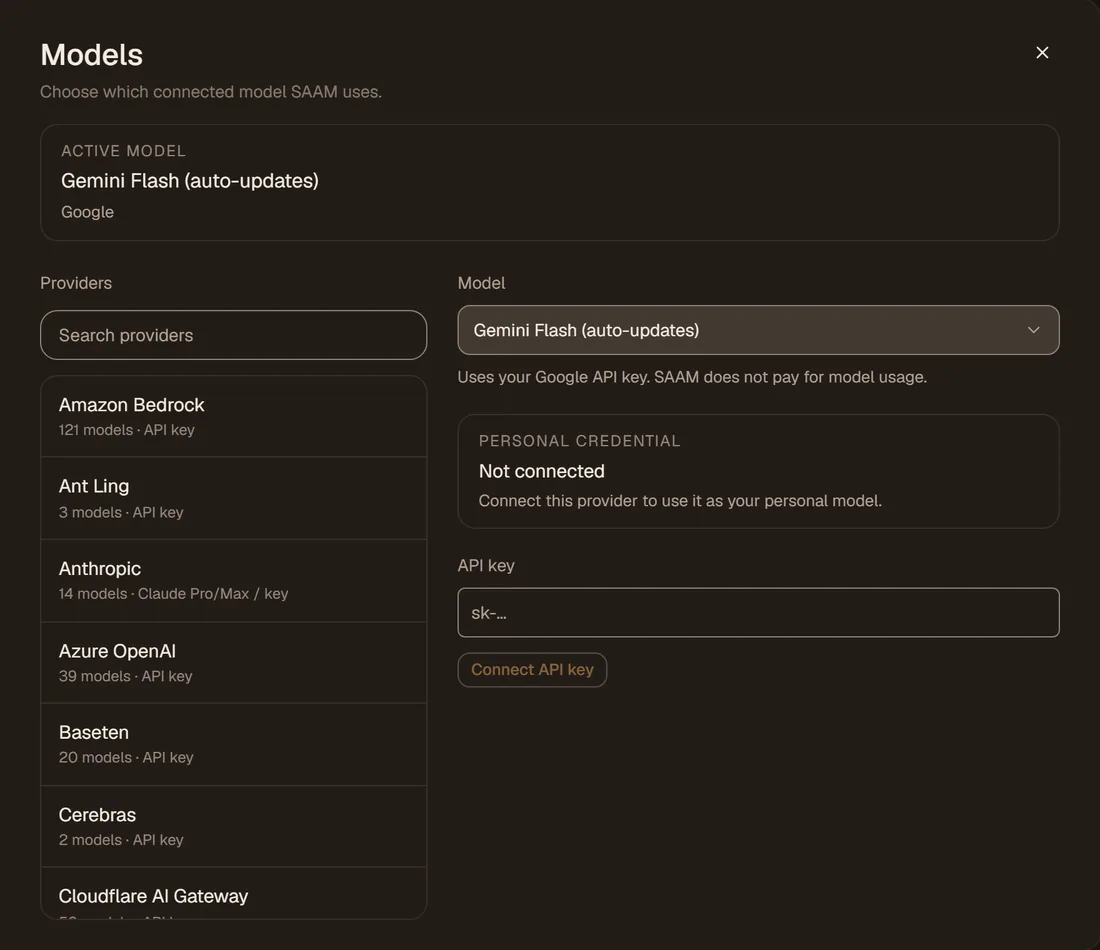The height and width of the screenshot is (950, 1100).
Task: Click the Search providers field
Action: pos(234,335)
